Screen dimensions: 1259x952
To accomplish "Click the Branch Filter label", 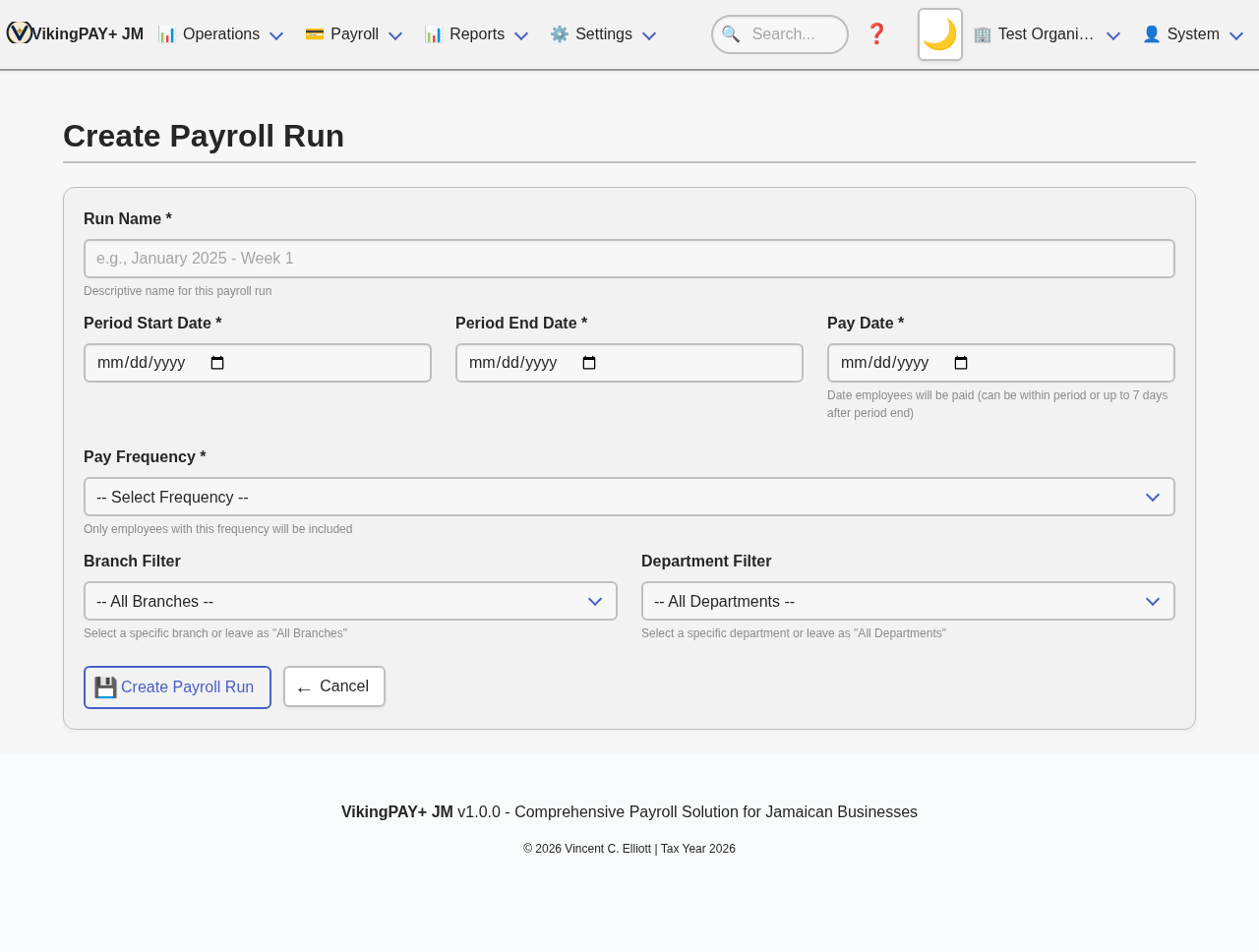I will (x=132, y=562).
